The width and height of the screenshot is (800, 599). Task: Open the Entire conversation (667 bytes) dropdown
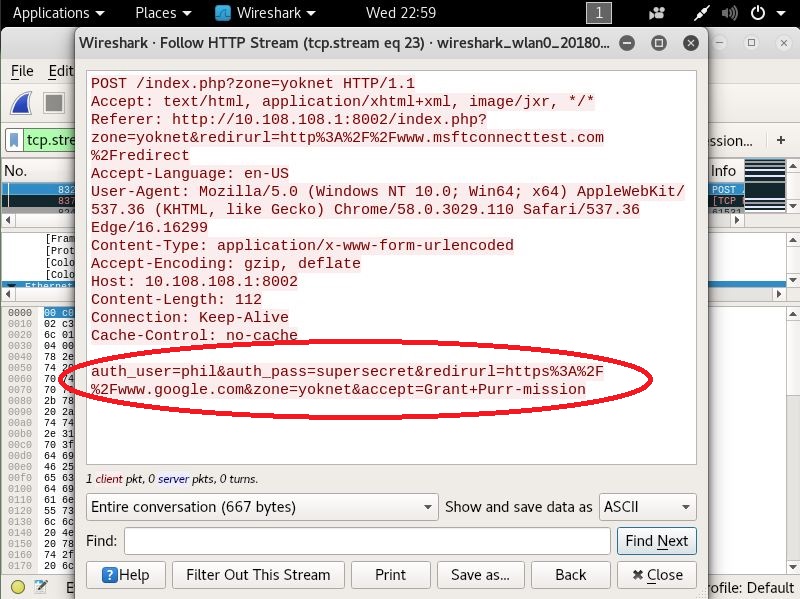262,507
